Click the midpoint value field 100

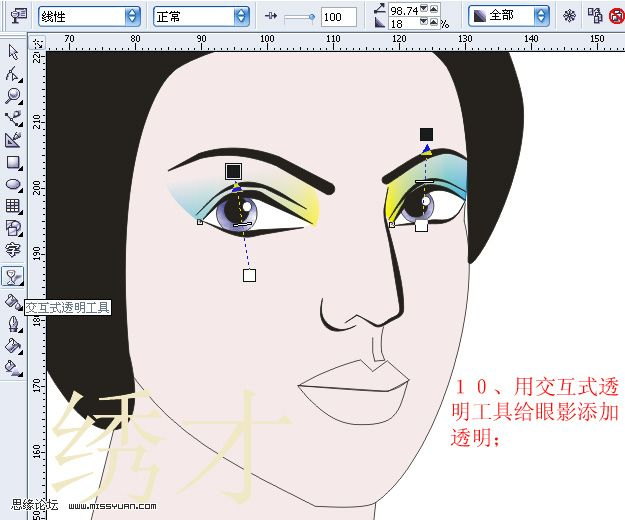coord(338,17)
